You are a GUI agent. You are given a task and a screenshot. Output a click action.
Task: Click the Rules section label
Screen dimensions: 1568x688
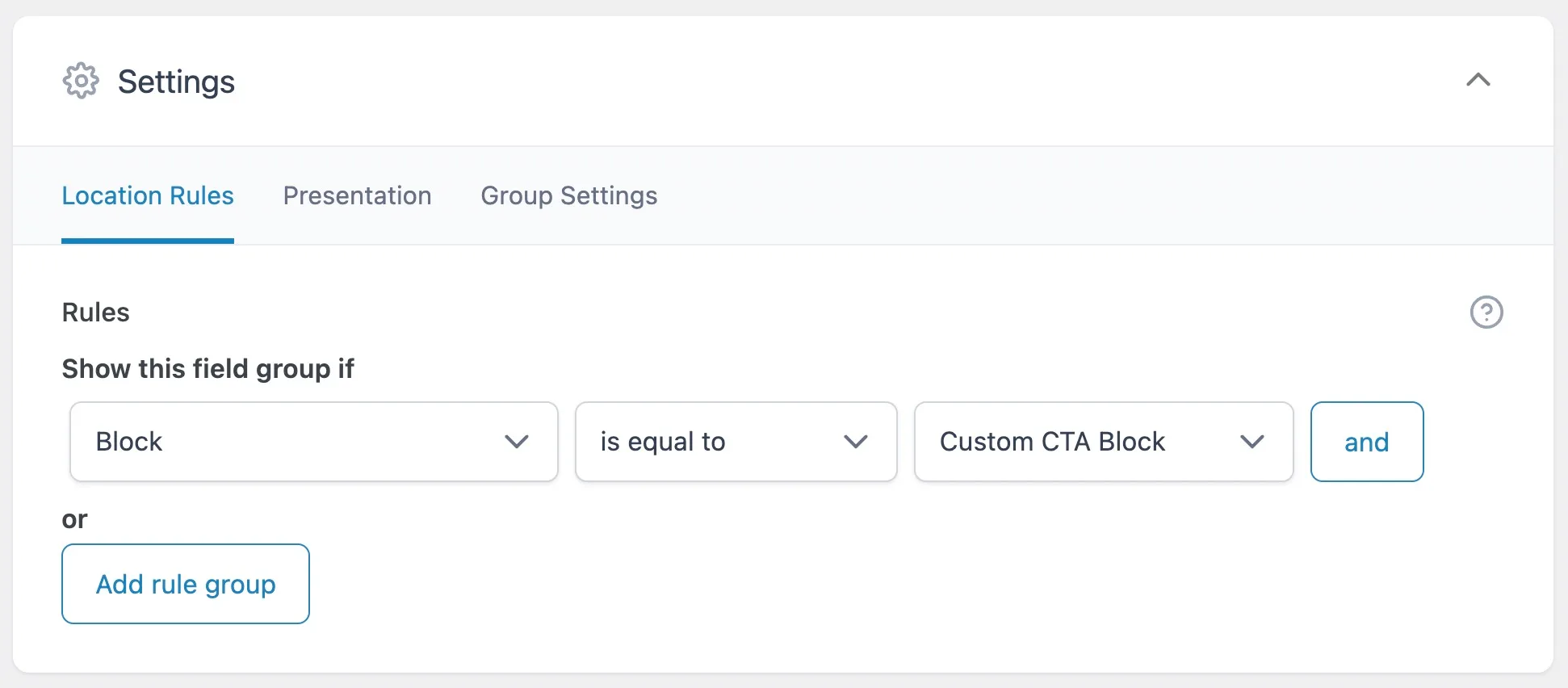[95, 313]
